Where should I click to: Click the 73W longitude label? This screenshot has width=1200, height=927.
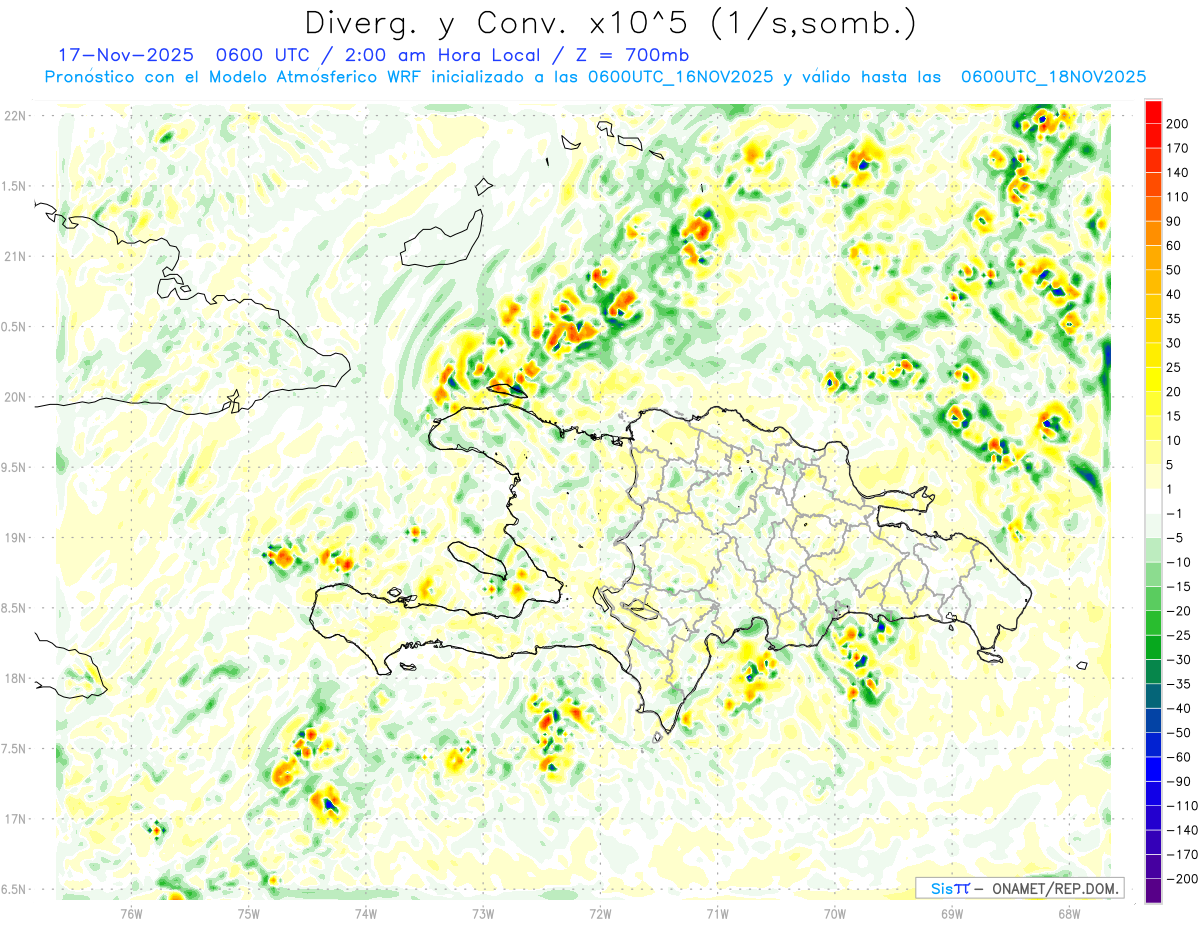[x=483, y=912]
